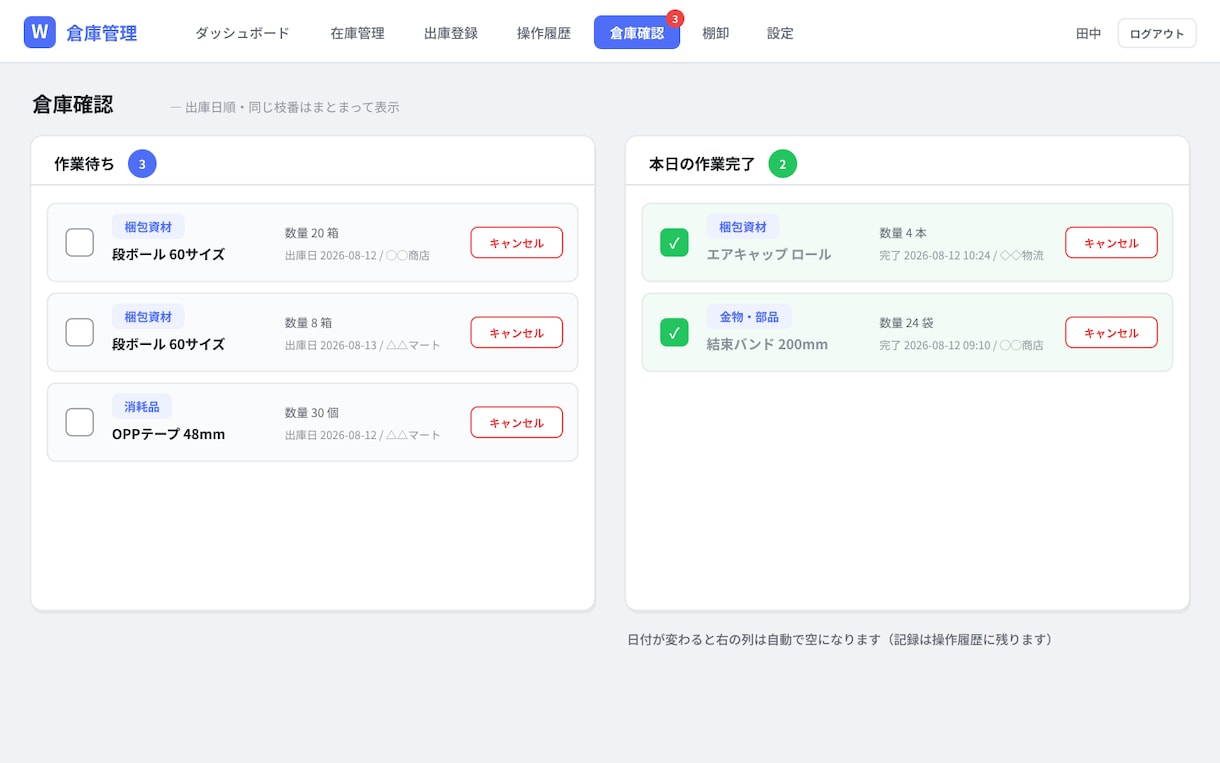Go to the ダッシュボード tab

click(x=242, y=33)
